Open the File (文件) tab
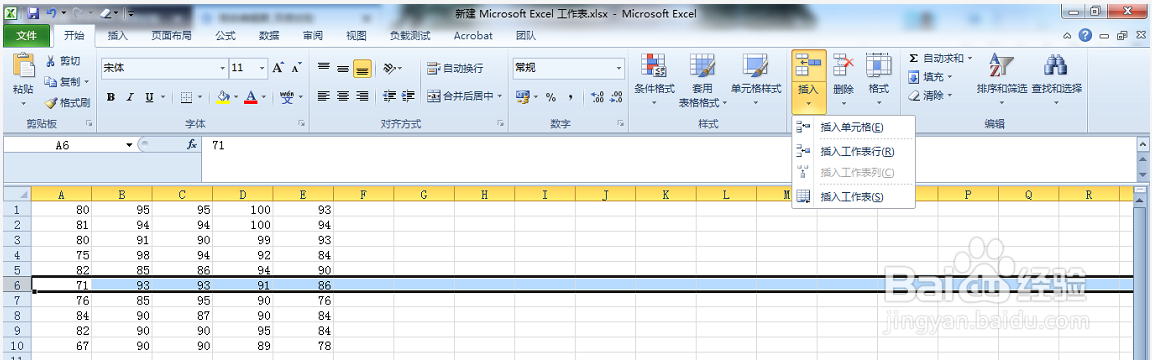 coord(26,35)
